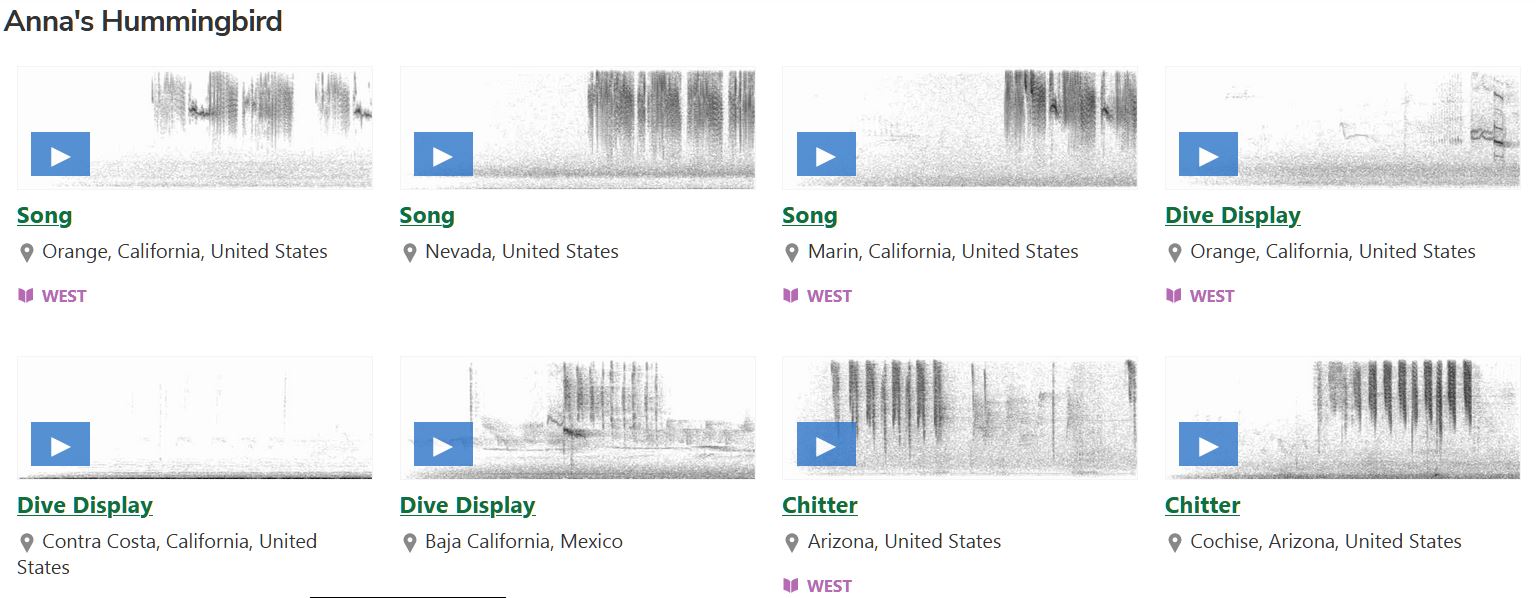Play the Orange Dive Display recording
The image size is (1536, 598).
tap(1207, 154)
